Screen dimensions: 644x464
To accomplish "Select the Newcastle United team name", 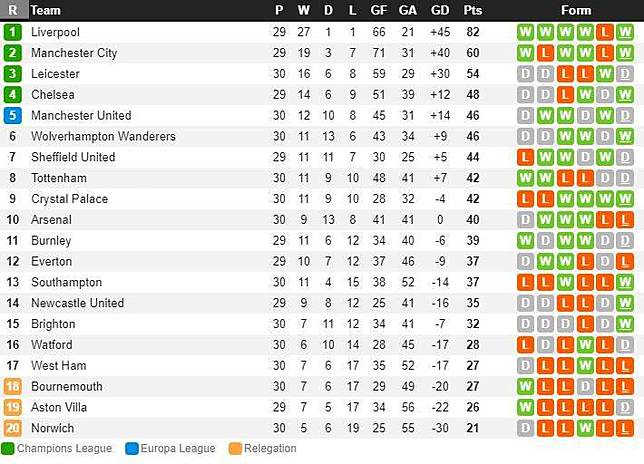I will pos(77,303).
